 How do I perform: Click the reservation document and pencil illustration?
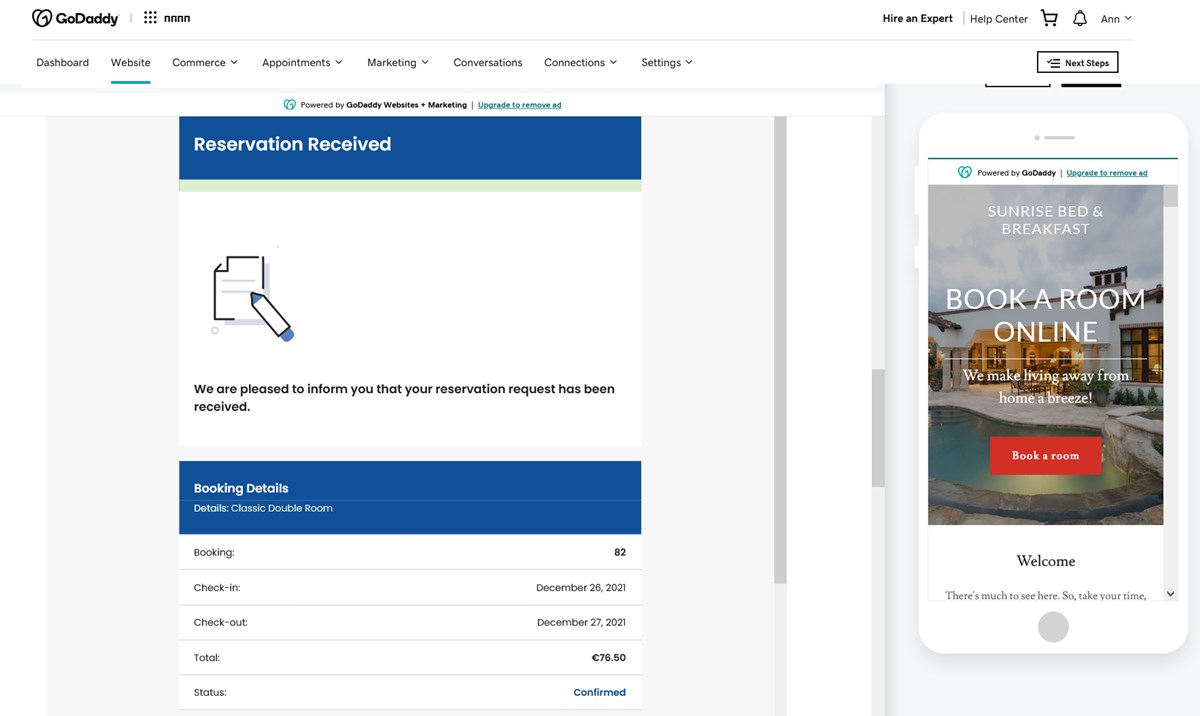coord(252,297)
